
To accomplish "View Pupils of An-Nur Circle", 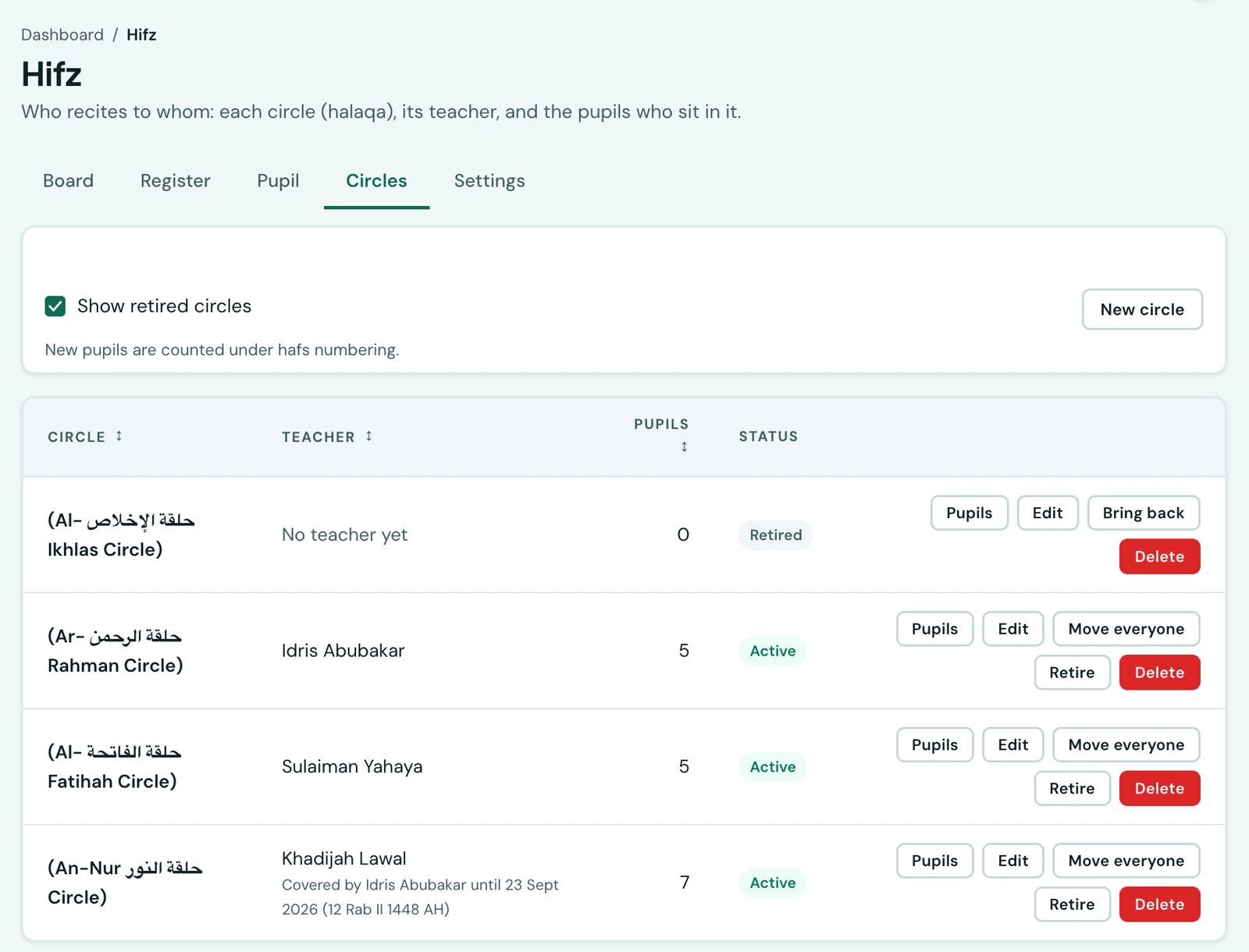I will click(x=934, y=861).
